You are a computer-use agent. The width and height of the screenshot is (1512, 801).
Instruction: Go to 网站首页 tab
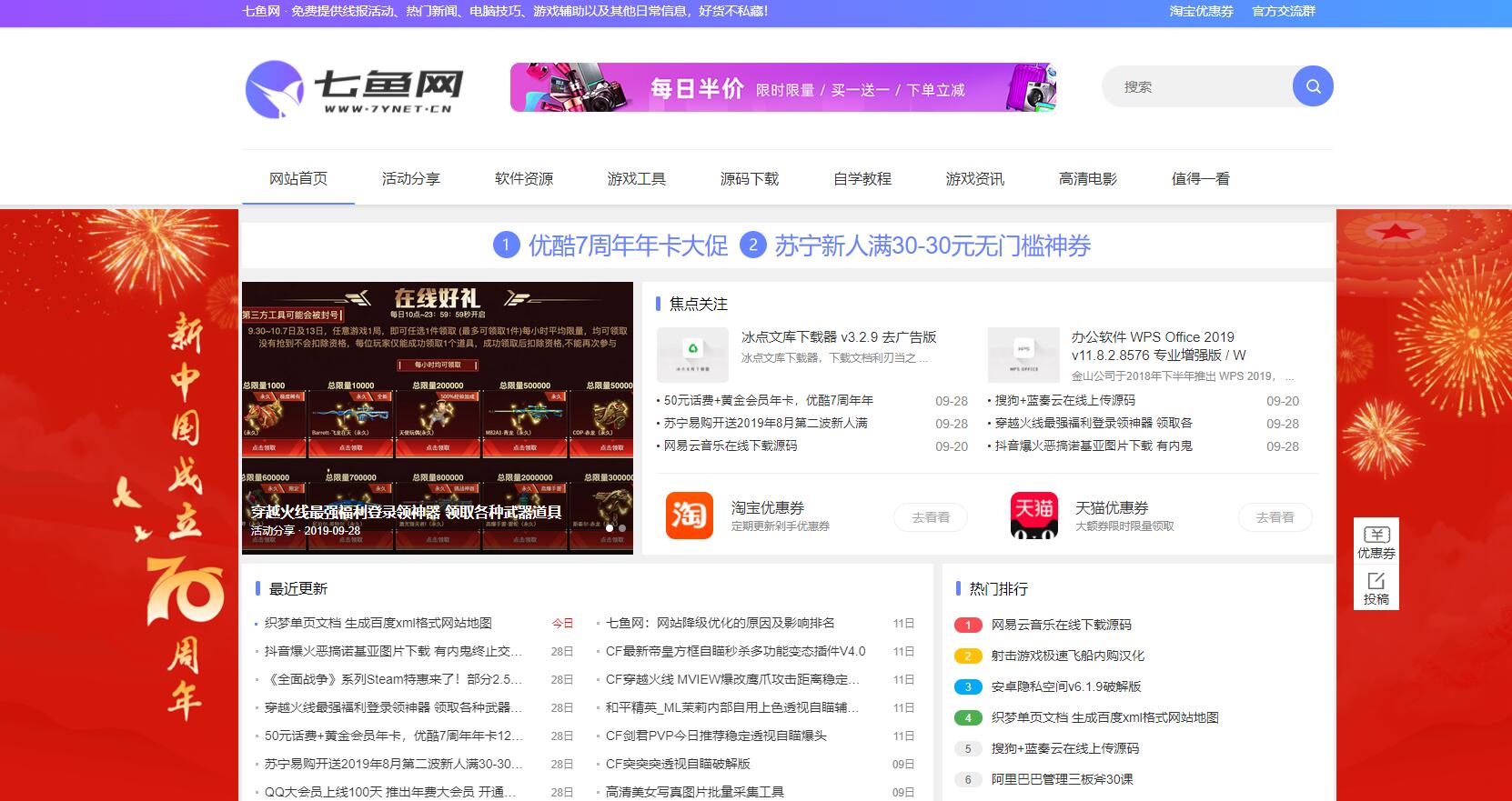298,178
